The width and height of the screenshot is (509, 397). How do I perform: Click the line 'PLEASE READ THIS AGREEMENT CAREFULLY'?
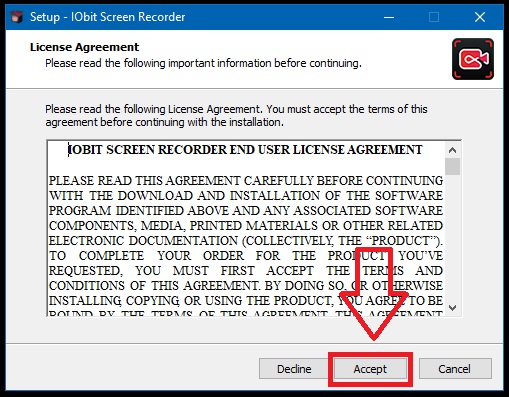[x=246, y=181]
